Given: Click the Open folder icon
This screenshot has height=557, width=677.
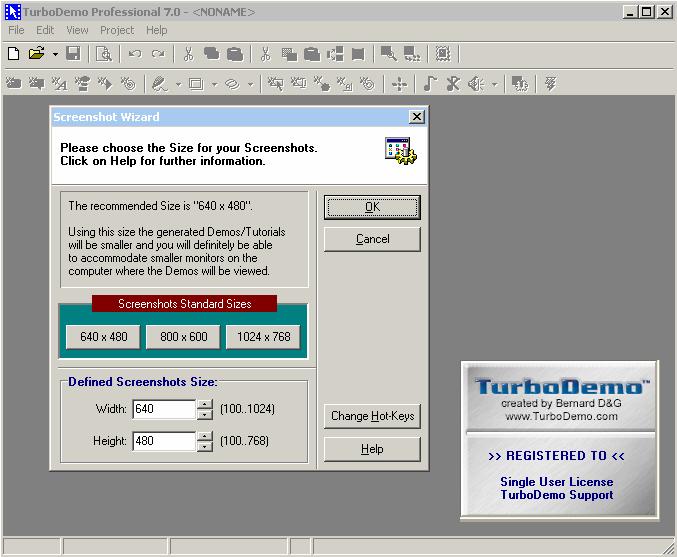Looking at the screenshot, I should (x=37, y=54).
